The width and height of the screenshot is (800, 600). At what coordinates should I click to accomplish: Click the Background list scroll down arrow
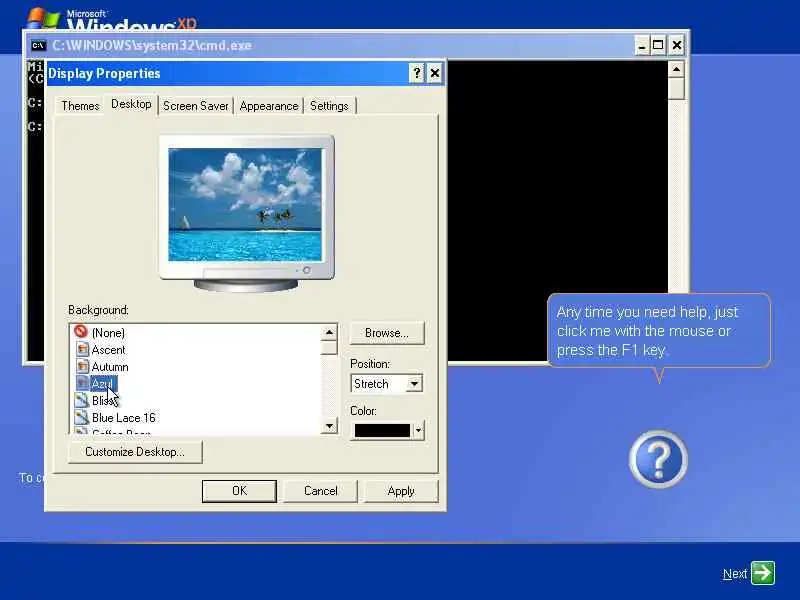(x=330, y=426)
